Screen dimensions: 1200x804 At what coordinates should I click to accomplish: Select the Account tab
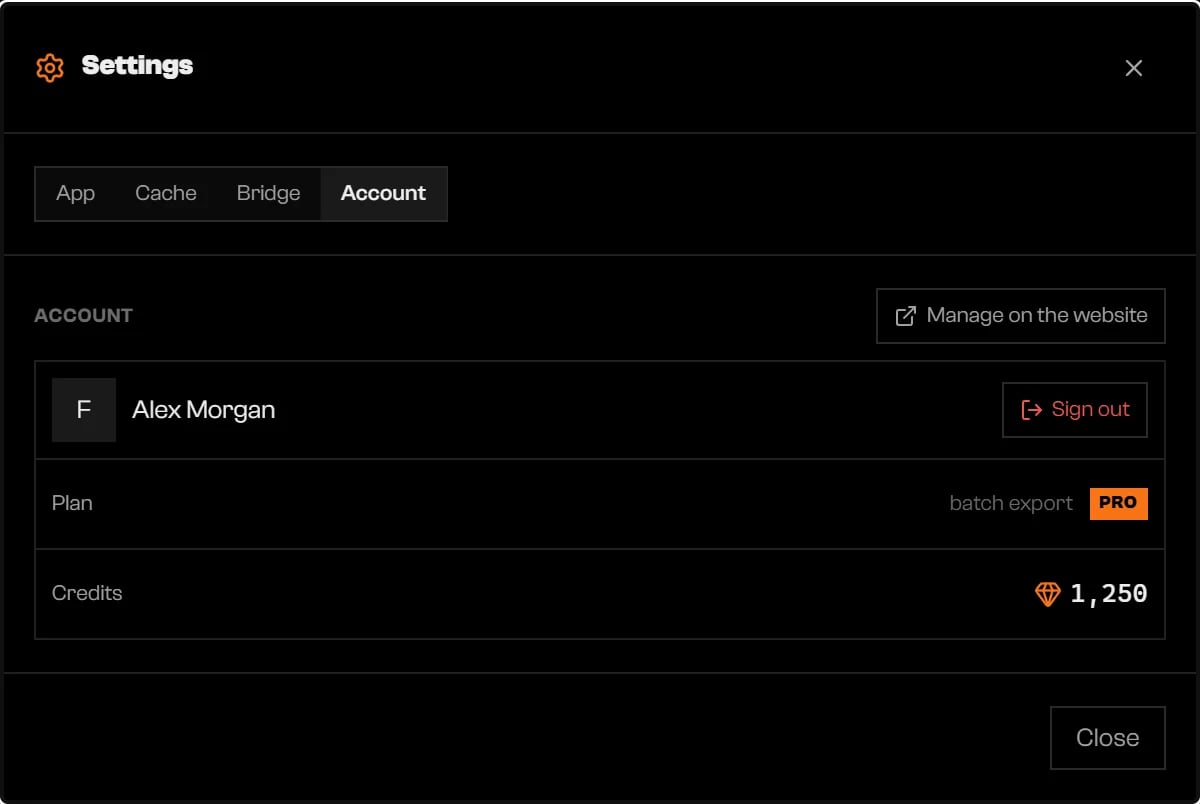point(384,193)
